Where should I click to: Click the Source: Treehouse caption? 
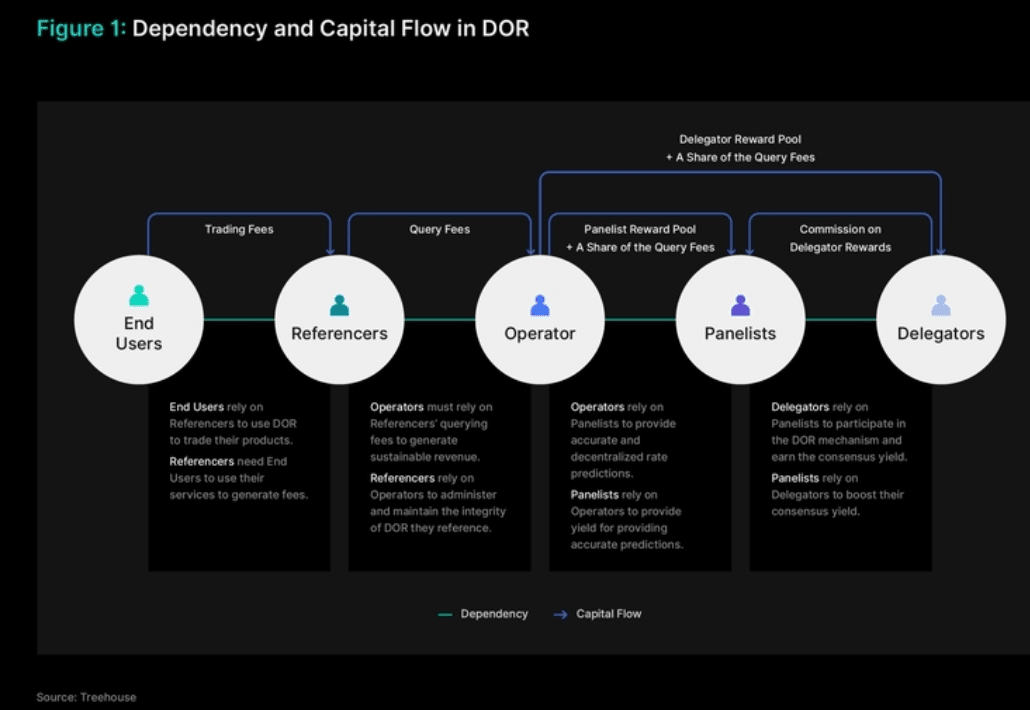point(86,698)
